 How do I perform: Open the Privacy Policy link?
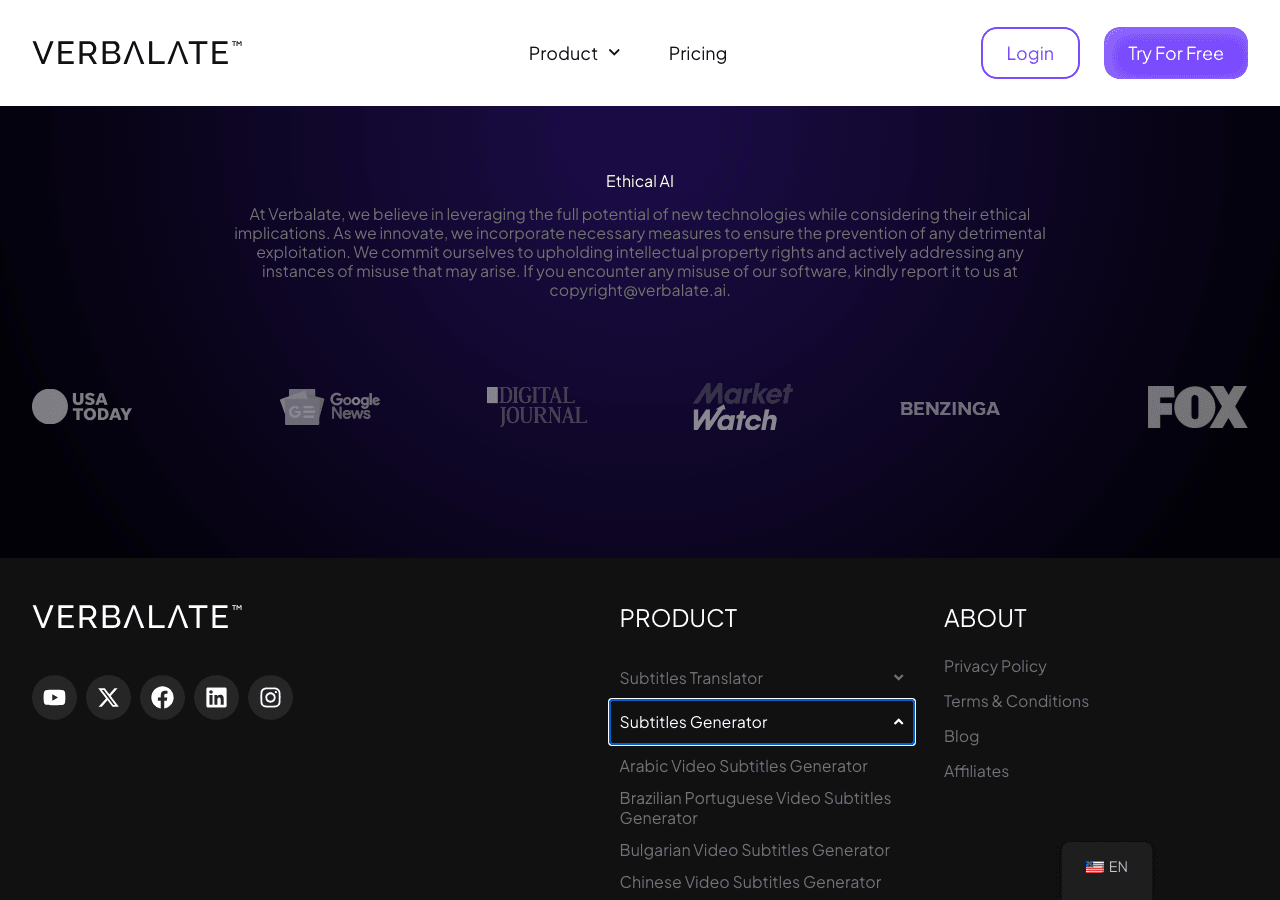995,666
